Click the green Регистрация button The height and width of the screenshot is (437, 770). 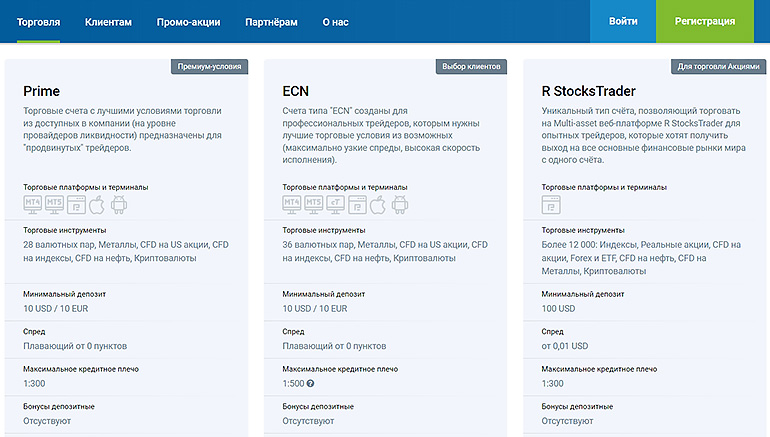705,21
